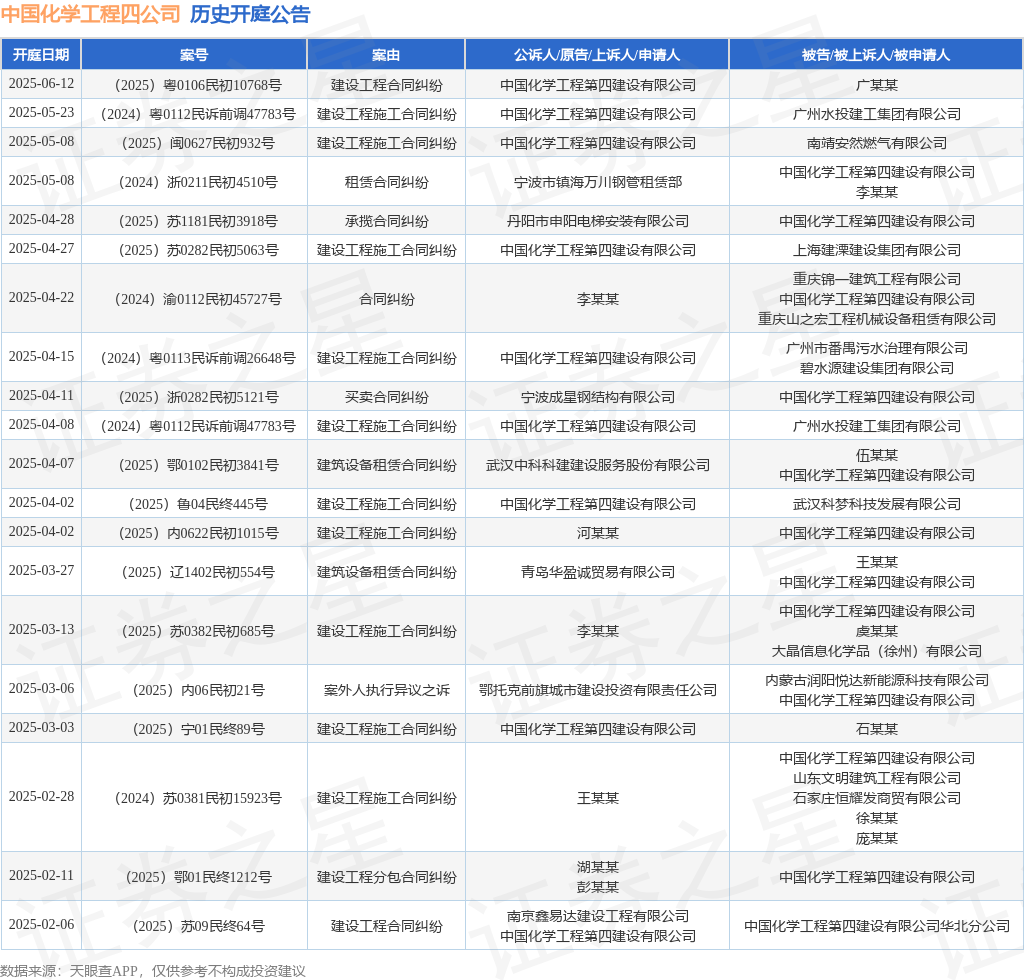Click plaintiff 宁波市镇海万川钢管租赁部
1024x980 pixels.
coord(598,182)
